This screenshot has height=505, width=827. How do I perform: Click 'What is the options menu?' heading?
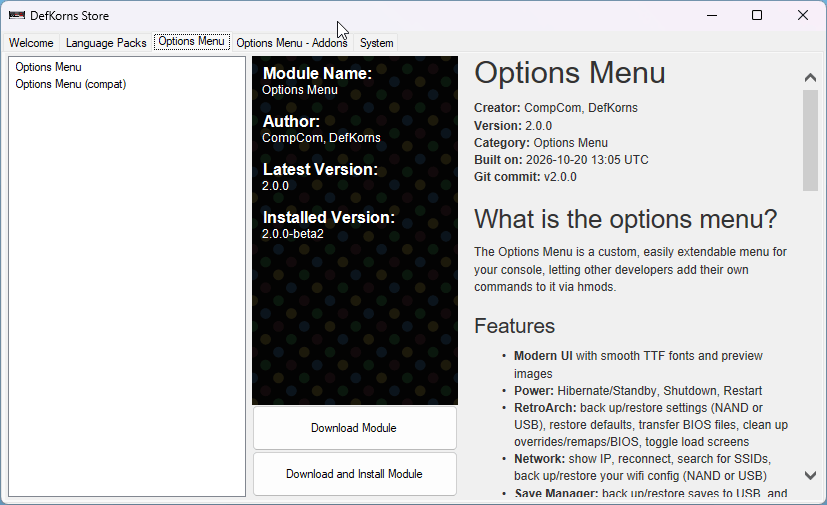[x=626, y=219]
